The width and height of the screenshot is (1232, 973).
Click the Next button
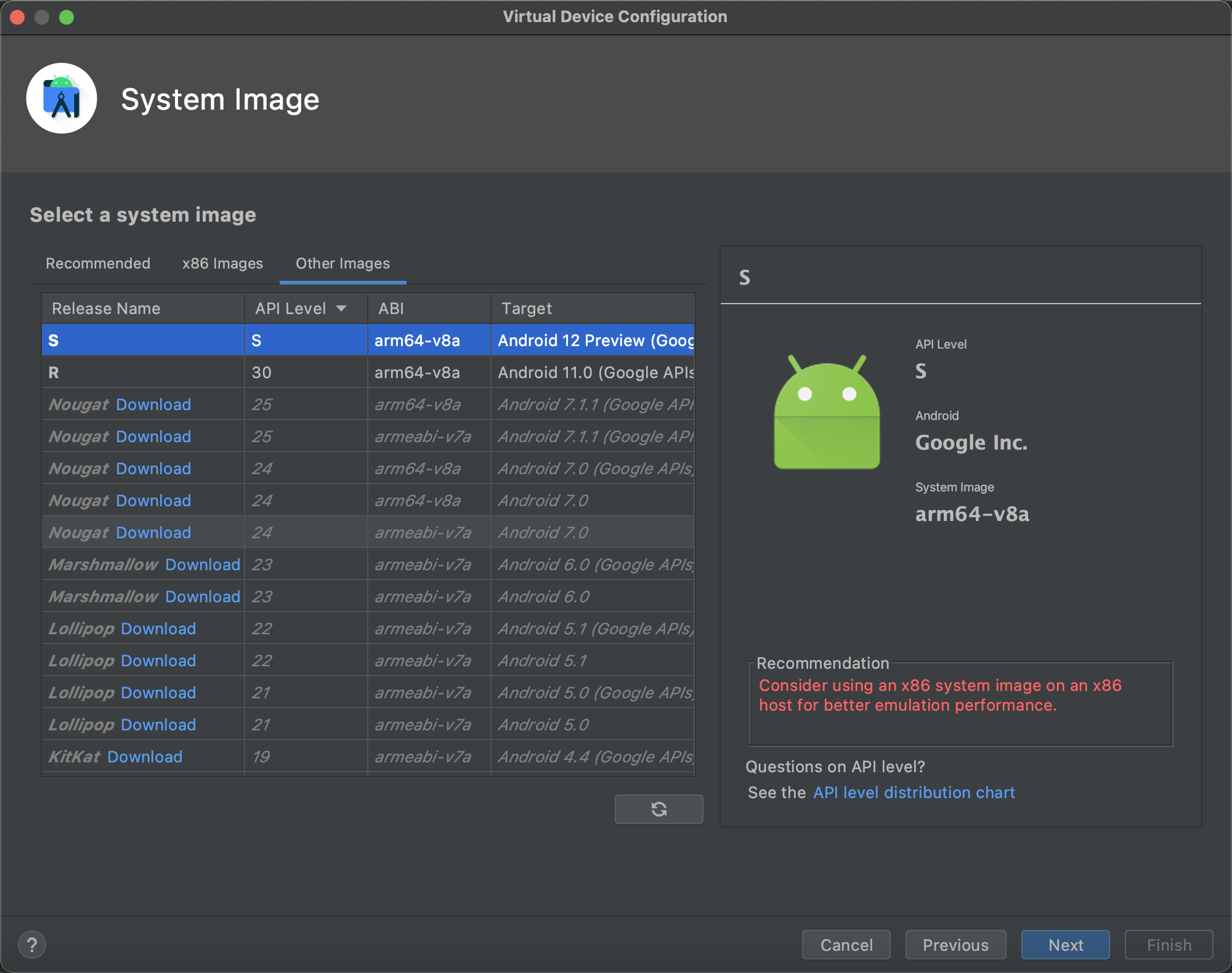(1065, 944)
